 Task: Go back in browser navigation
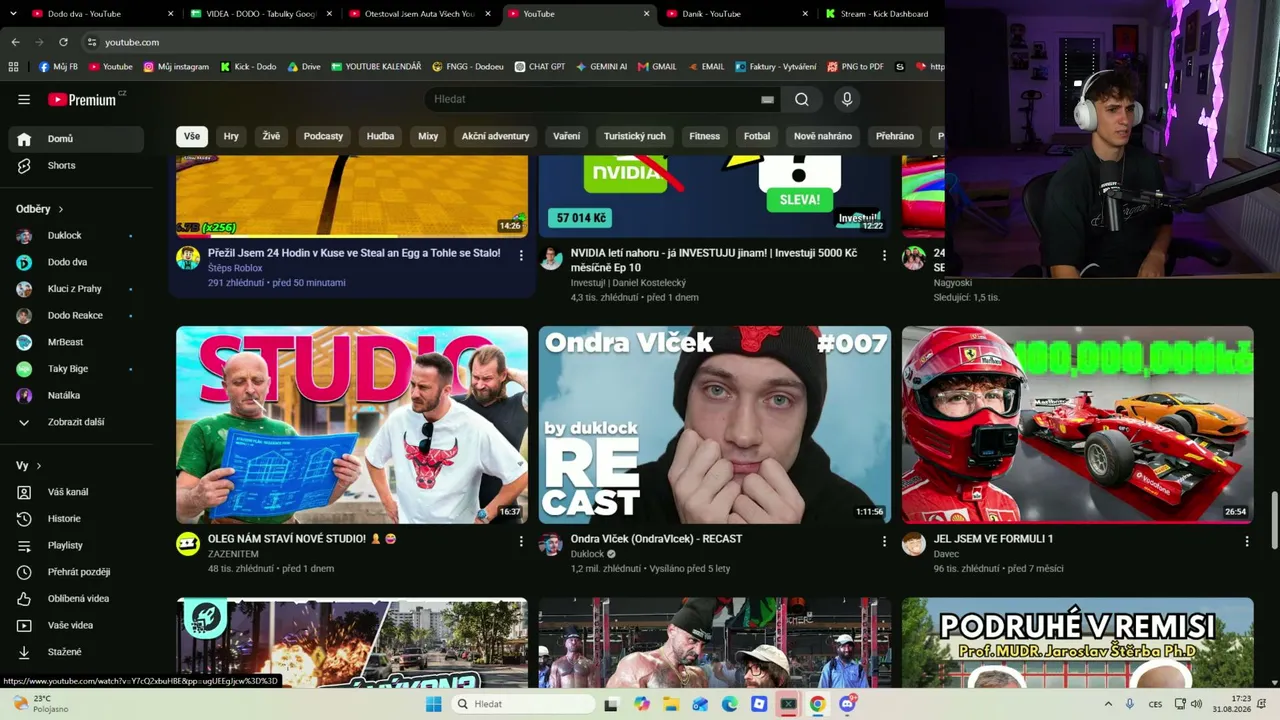coord(15,42)
